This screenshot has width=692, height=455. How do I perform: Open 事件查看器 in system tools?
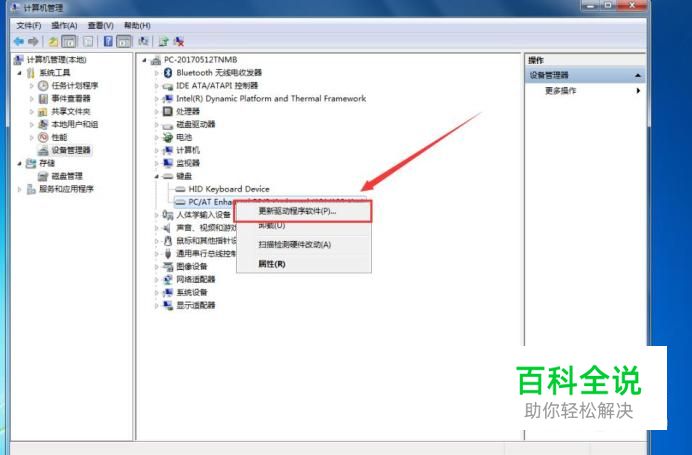pyautogui.click(x=71, y=98)
